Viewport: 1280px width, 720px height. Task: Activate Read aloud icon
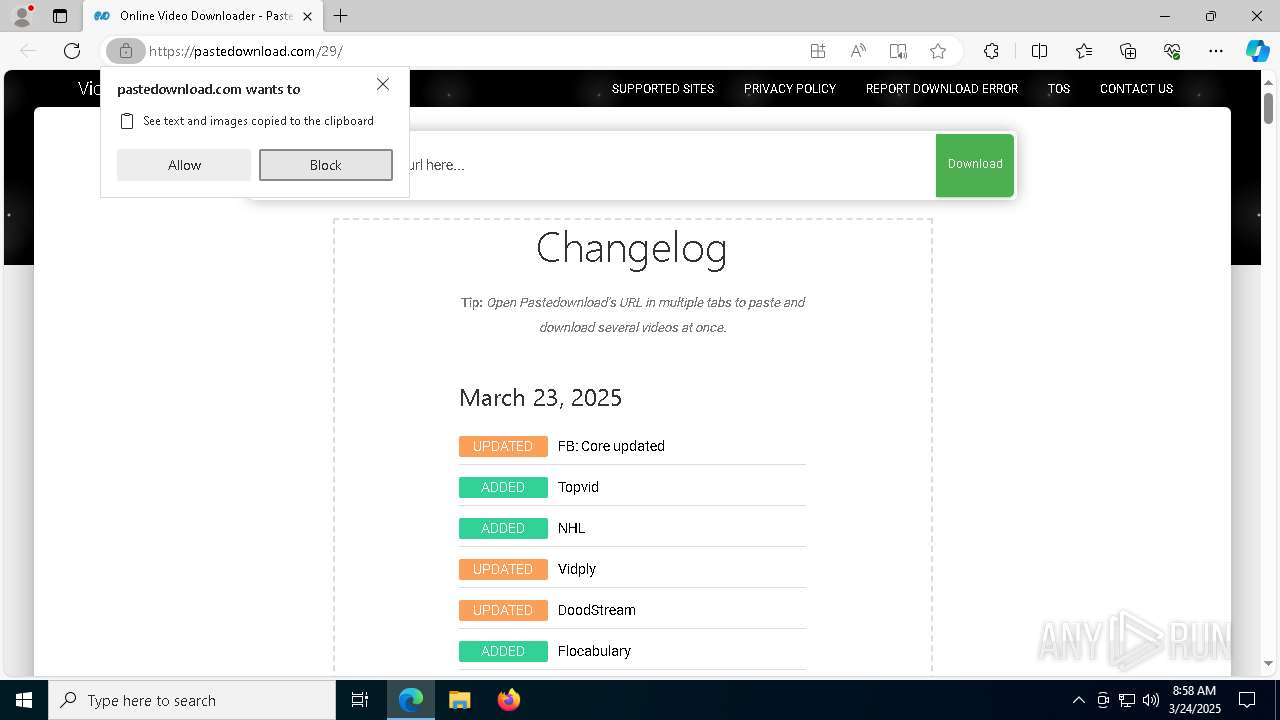tap(858, 51)
